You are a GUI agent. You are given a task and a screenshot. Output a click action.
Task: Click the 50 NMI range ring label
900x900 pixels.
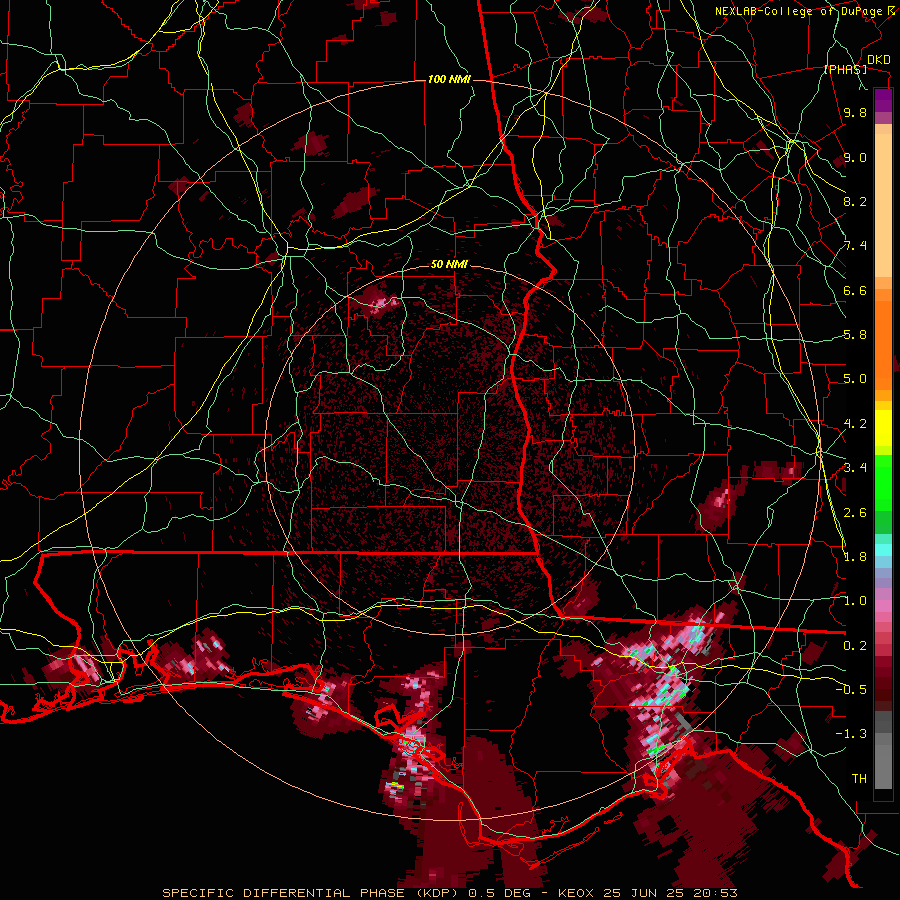point(449,265)
